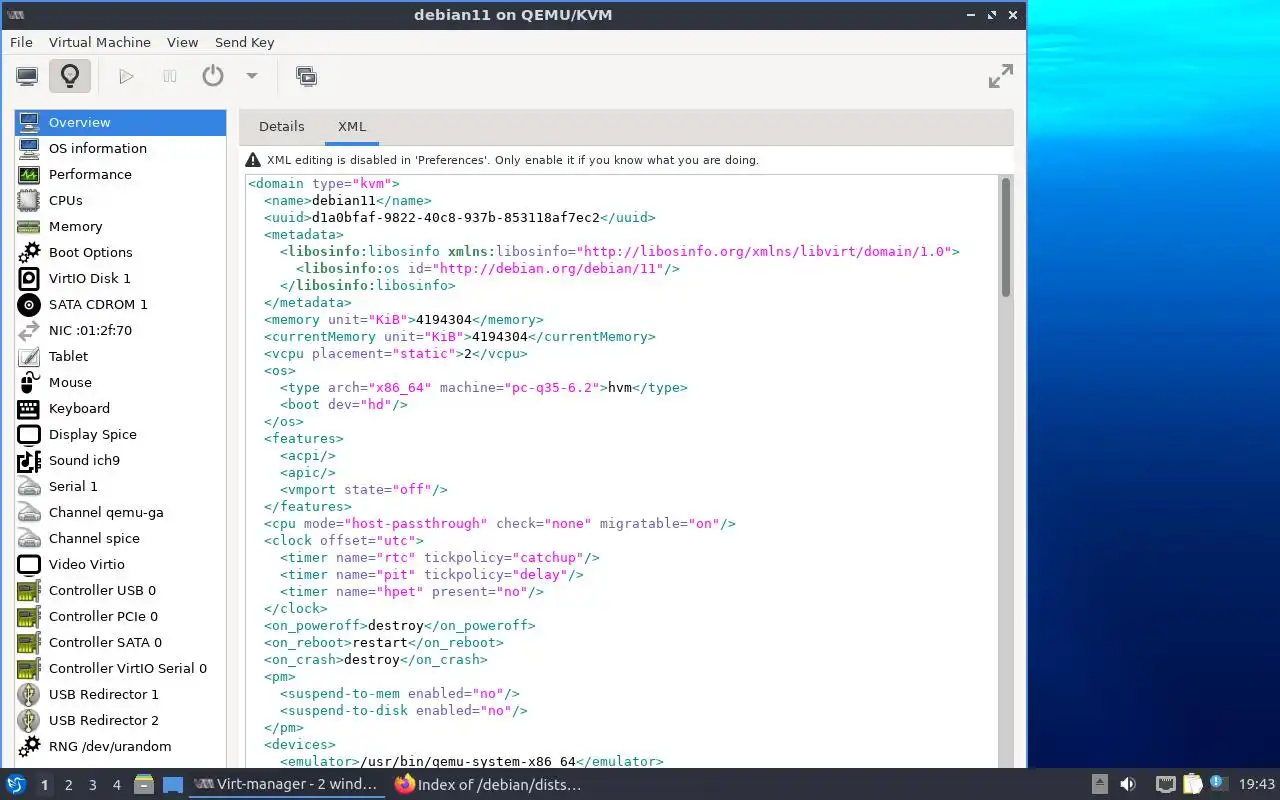Select the Memory hardware entry

pyautogui.click(x=120, y=226)
